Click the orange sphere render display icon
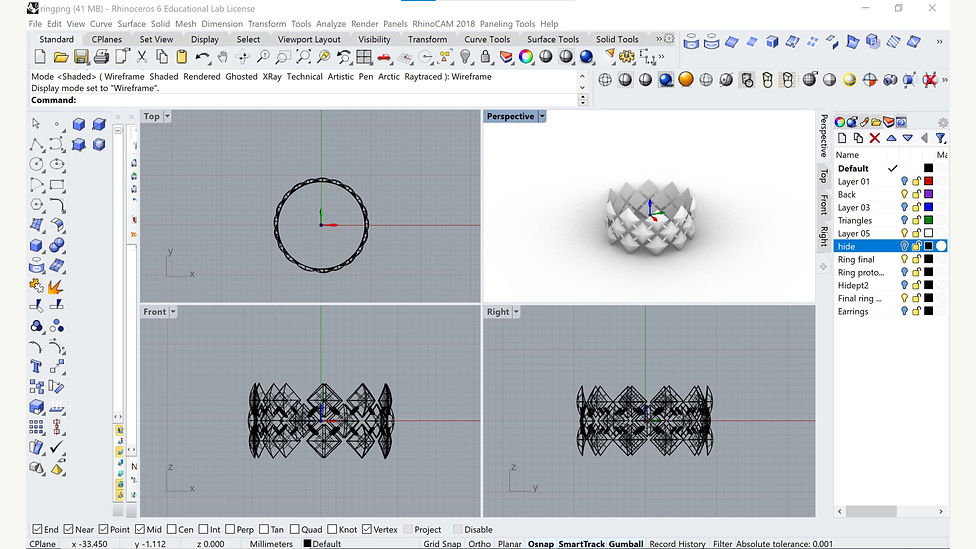The width and height of the screenshot is (976, 549). pos(686,80)
